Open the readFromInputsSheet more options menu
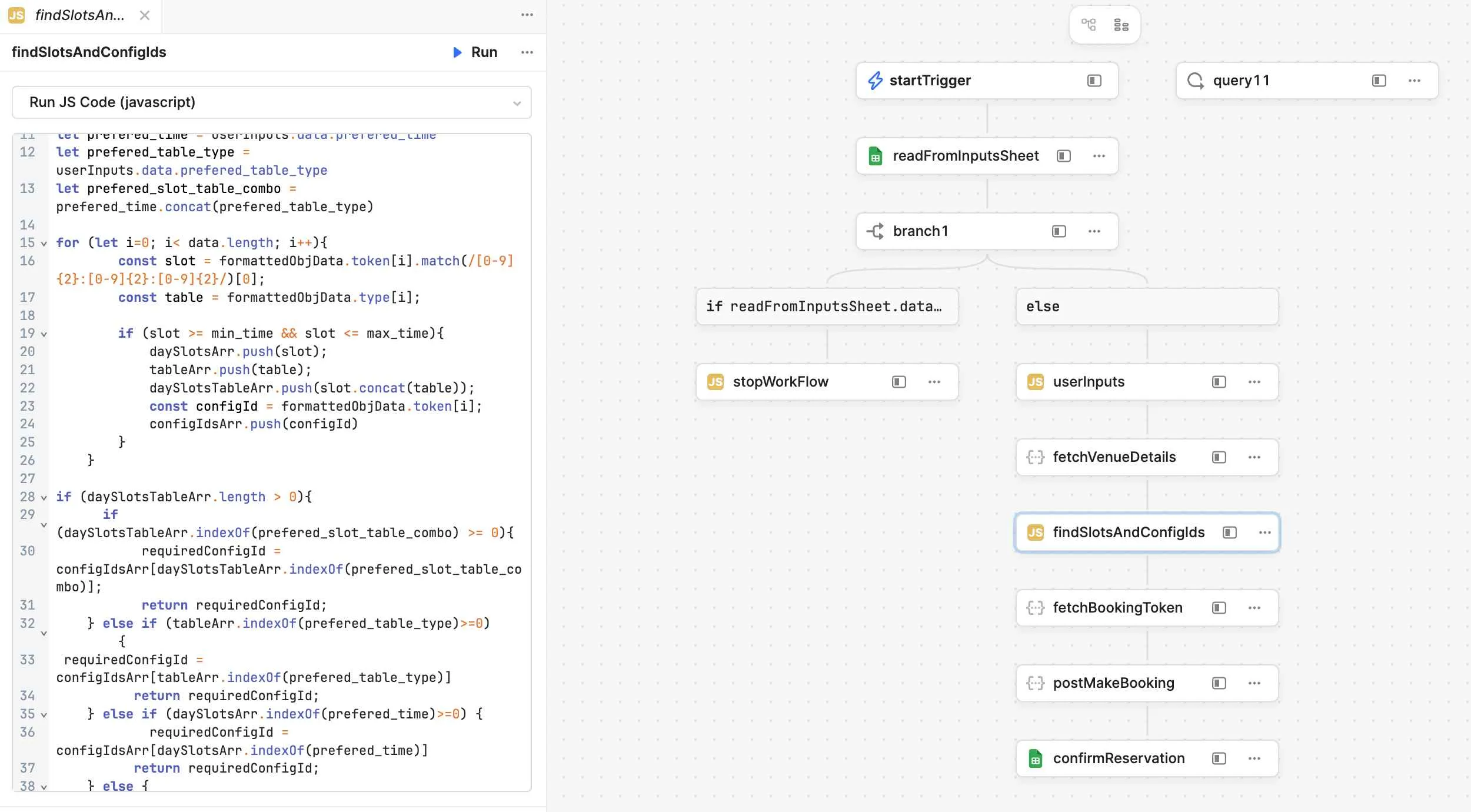1471x812 pixels. pos(1099,156)
